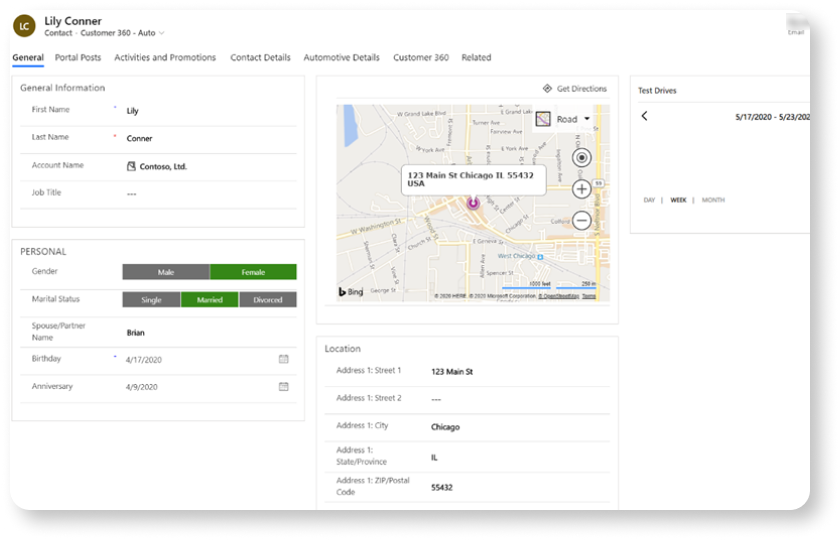840x540 pixels.
Task: Open the OpenStreetMap attribution link
Action: tap(559, 296)
